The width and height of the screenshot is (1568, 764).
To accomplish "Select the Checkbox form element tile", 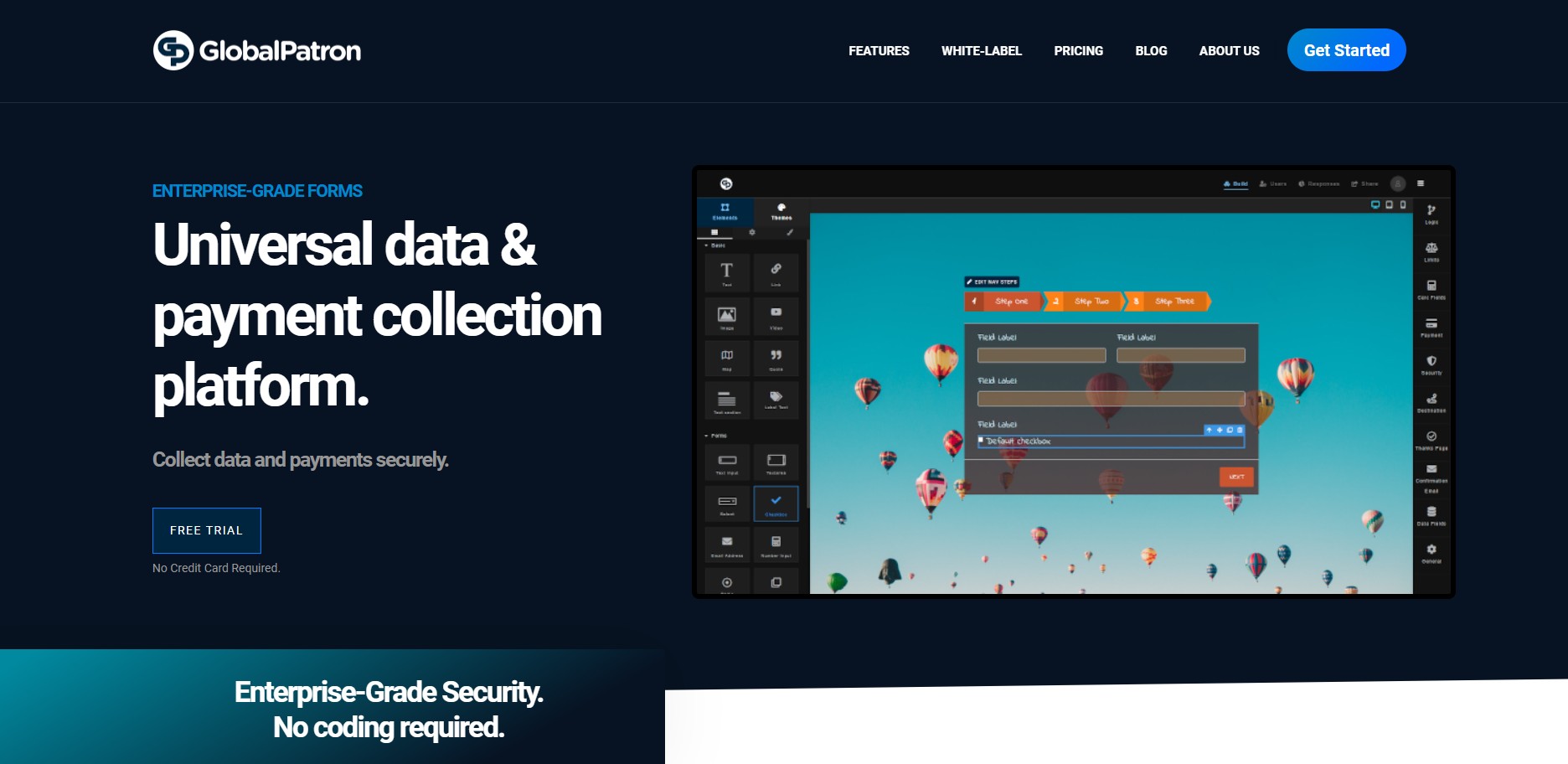I will [776, 503].
